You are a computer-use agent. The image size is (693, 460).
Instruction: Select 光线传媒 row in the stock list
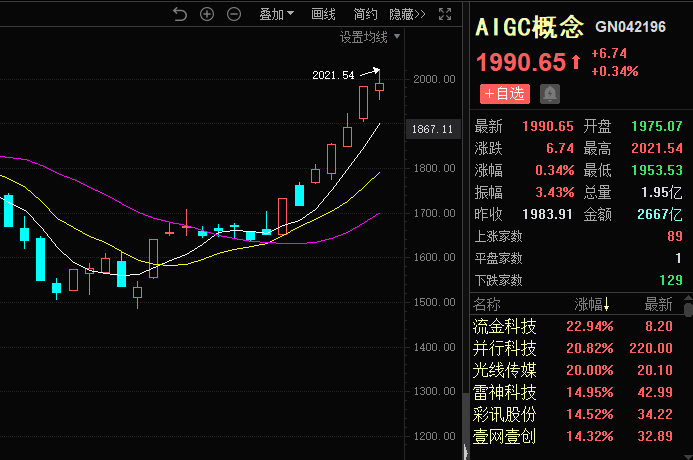tap(504, 370)
